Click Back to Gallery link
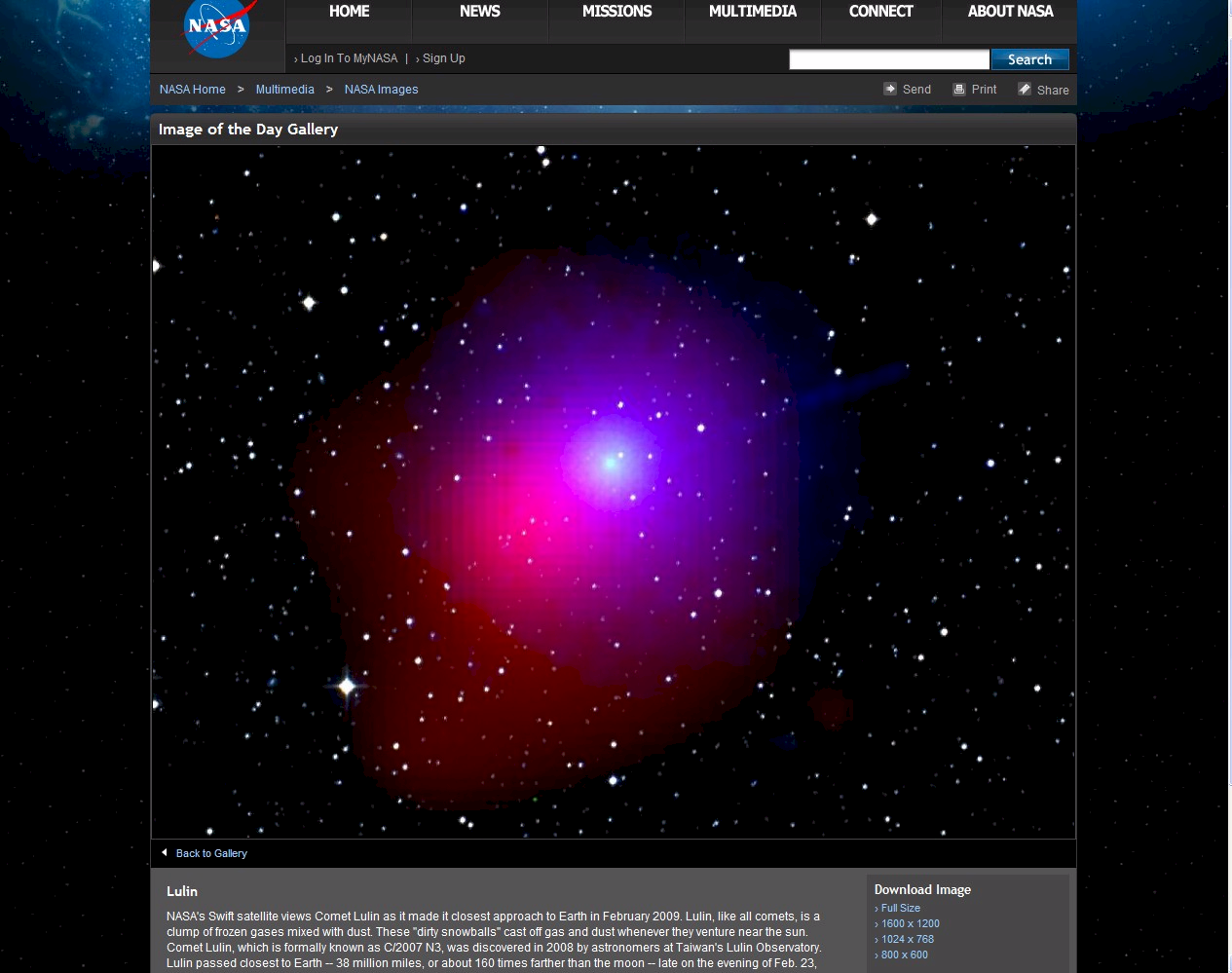Viewport: 1232px width, 973px height. tap(211, 853)
